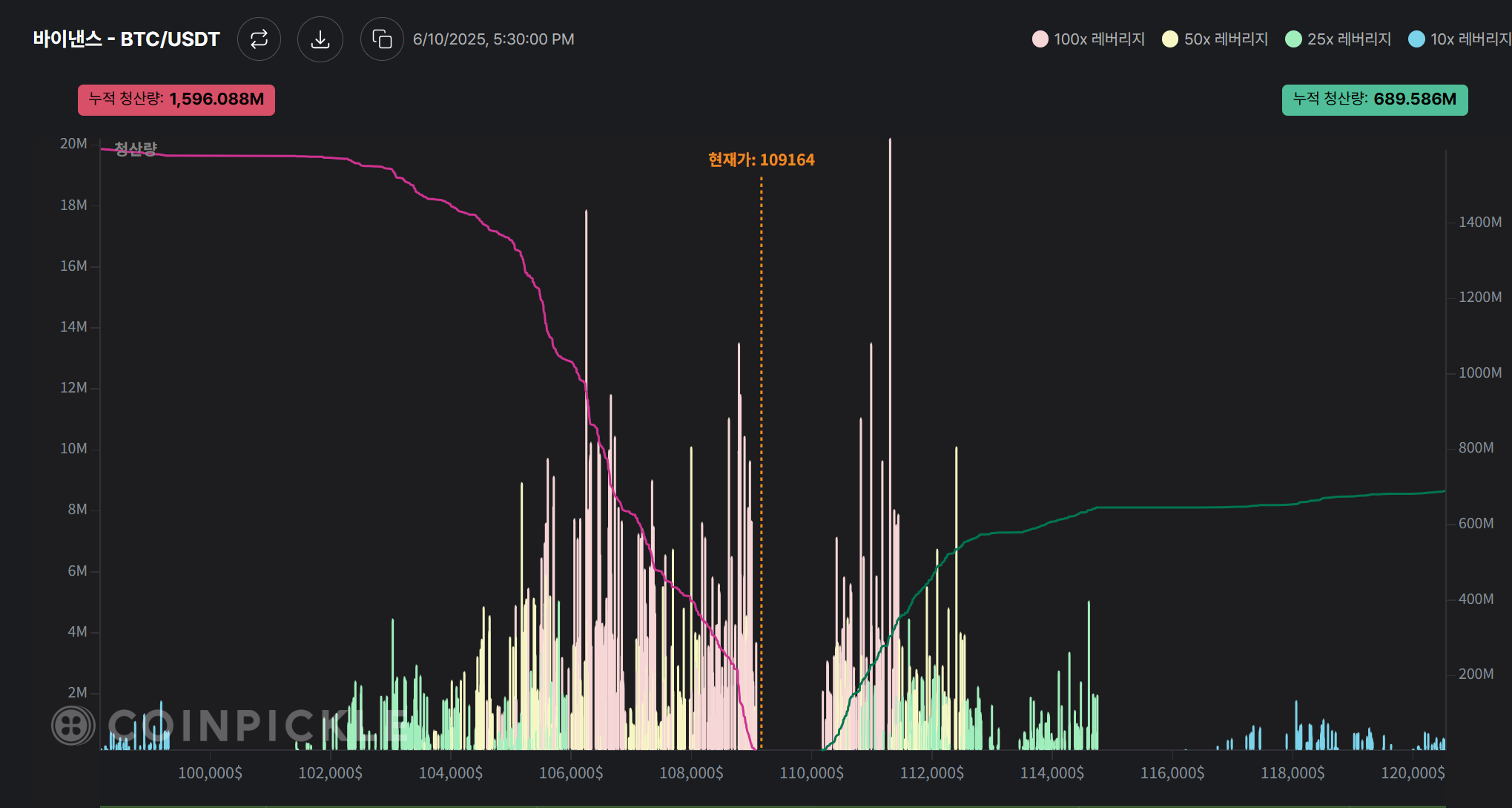Click the 104,000$ x-axis label

pyautogui.click(x=451, y=773)
